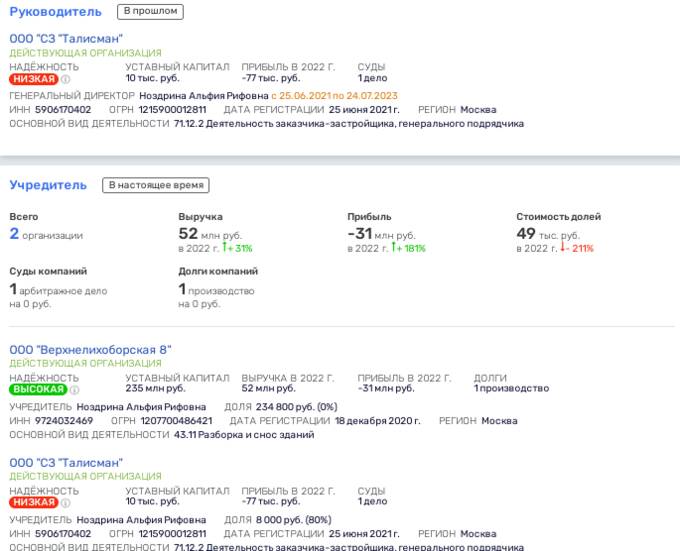680x551 pixels.
Task: Click the Учредитель section heading
Action: click(48, 185)
